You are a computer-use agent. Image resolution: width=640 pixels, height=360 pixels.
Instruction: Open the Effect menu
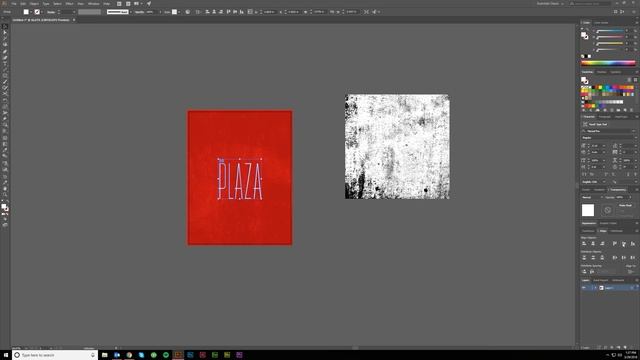69,4
